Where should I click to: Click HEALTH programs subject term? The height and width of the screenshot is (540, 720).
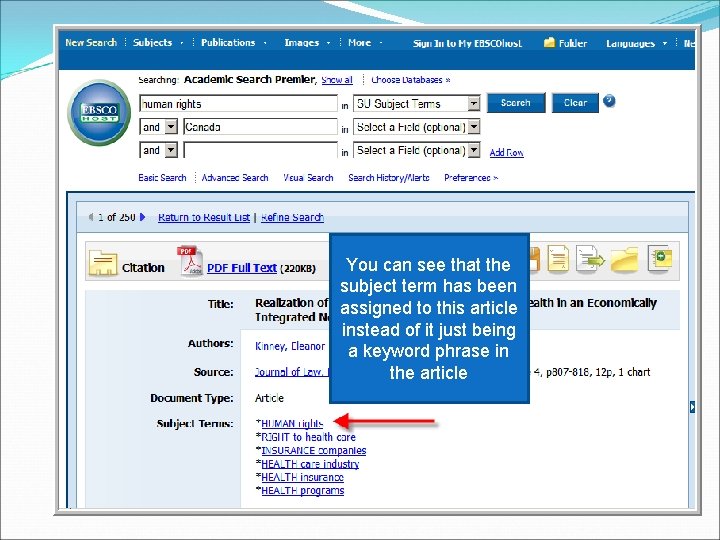303,490
